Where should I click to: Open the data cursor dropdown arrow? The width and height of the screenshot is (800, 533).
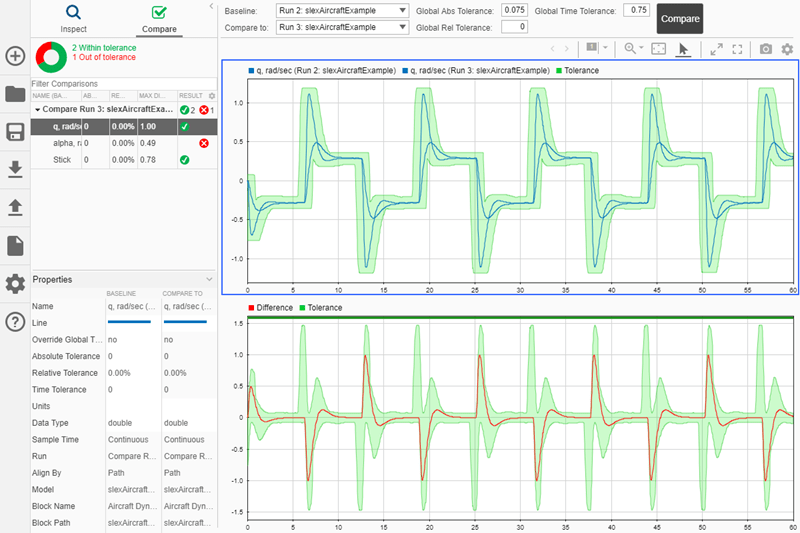[605, 47]
